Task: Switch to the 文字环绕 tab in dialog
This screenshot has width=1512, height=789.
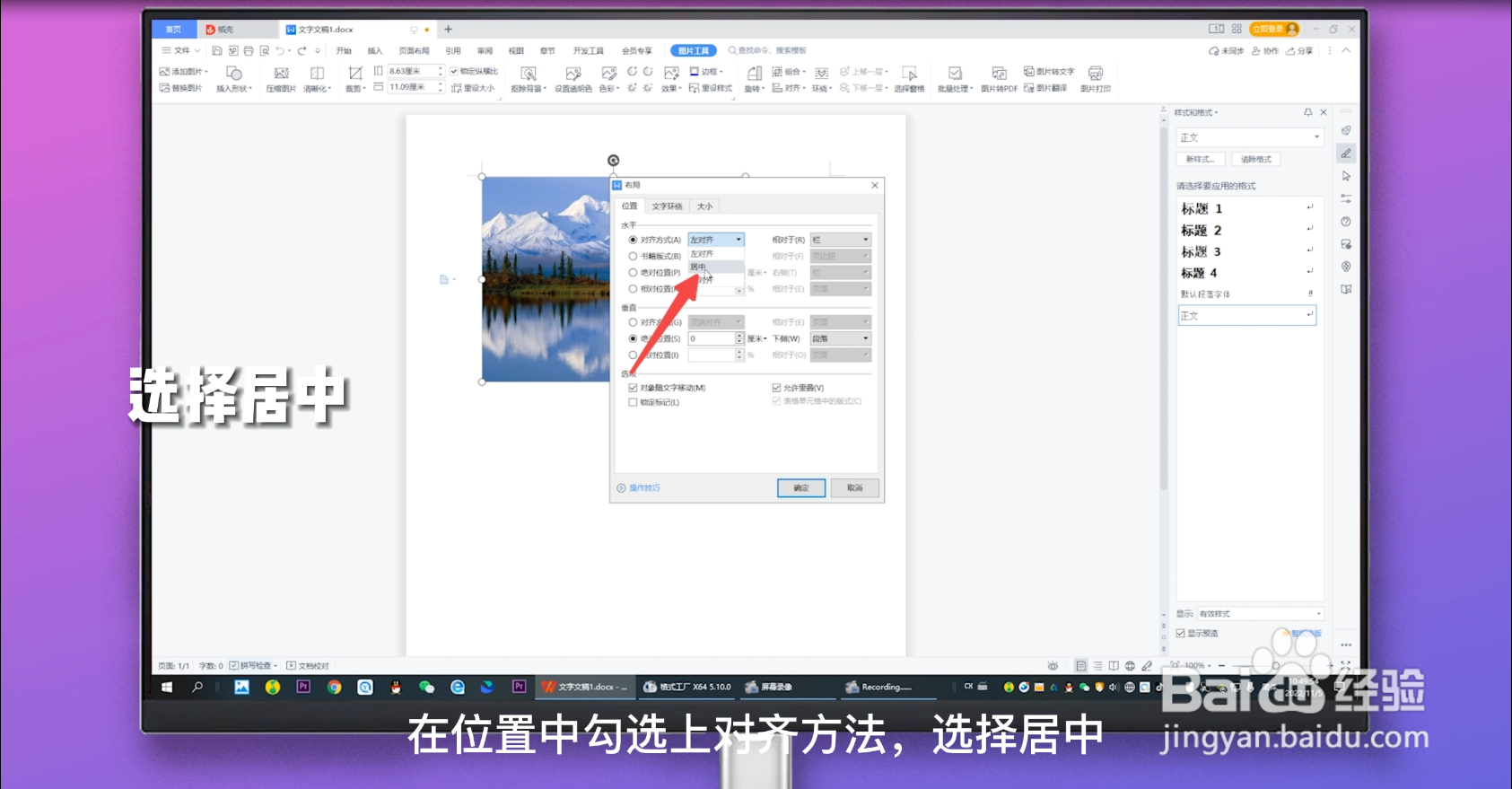Action: pyautogui.click(x=667, y=206)
